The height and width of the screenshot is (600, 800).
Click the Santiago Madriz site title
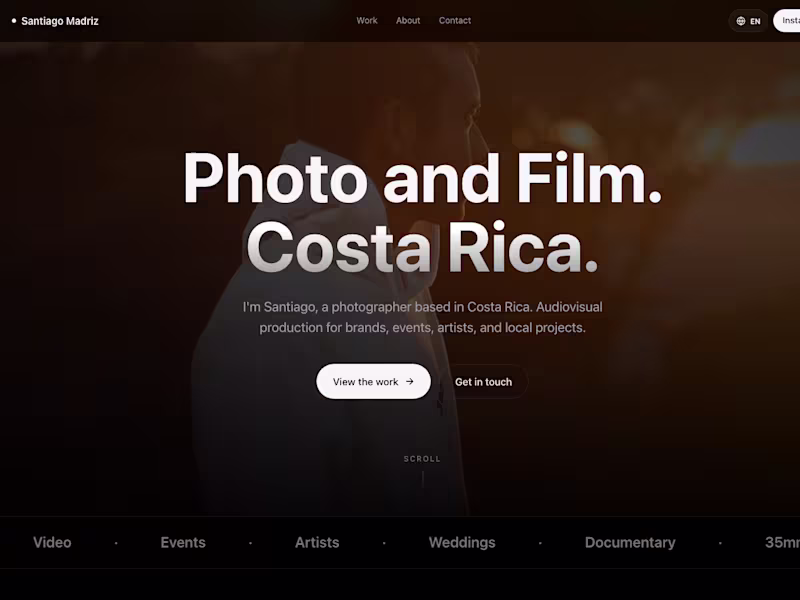coord(60,21)
